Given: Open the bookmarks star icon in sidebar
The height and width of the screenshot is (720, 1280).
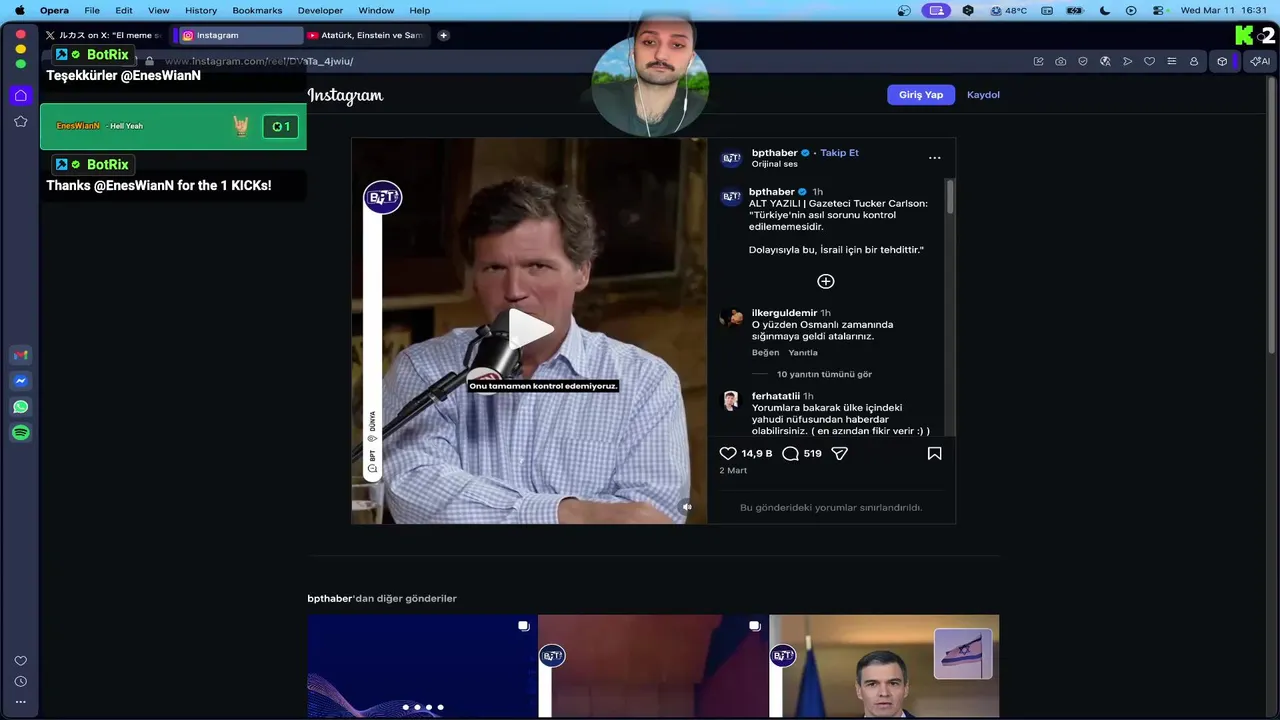Looking at the screenshot, I should 20,121.
